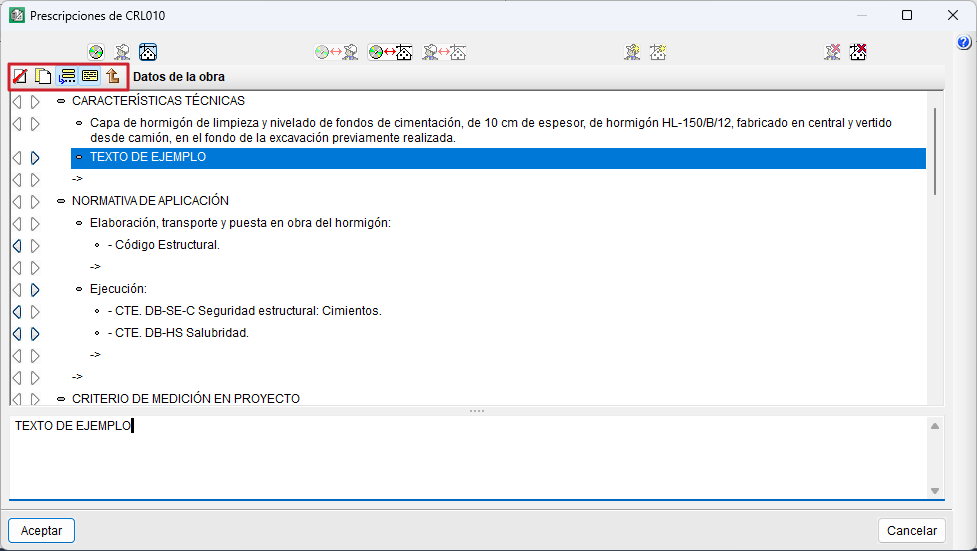Select the Capa de hormigón de limpieza paragraph
The width and height of the screenshot is (977, 551).
point(490,130)
